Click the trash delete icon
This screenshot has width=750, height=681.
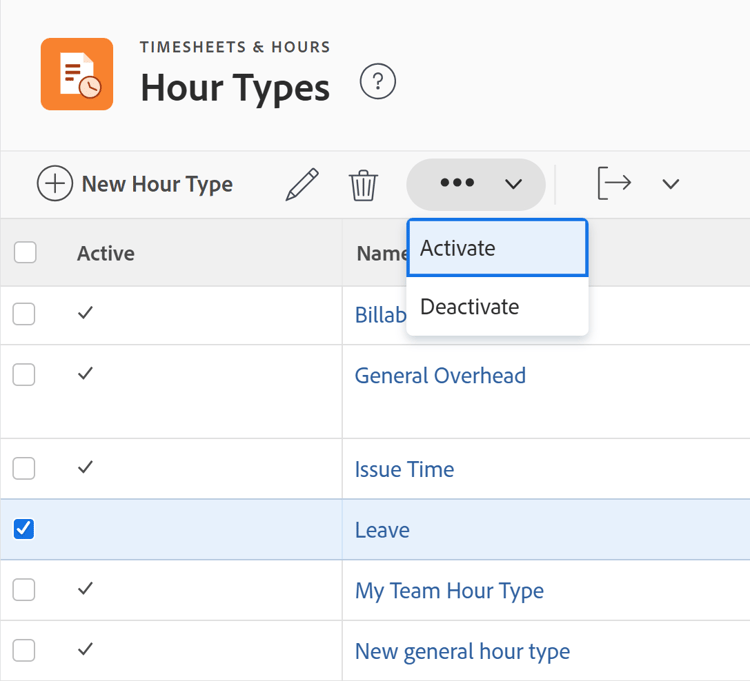[x=363, y=185]
